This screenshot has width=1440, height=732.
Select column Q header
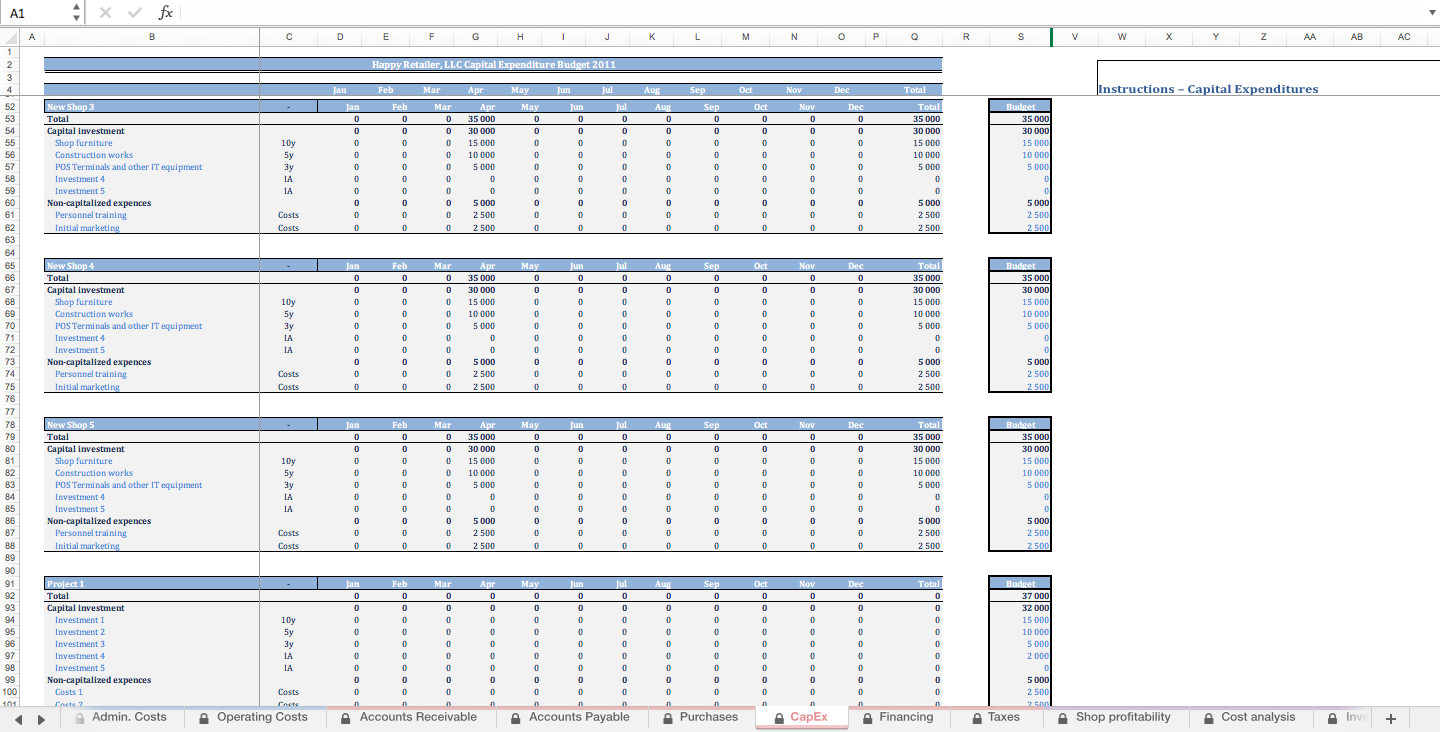tap(915, 37)
